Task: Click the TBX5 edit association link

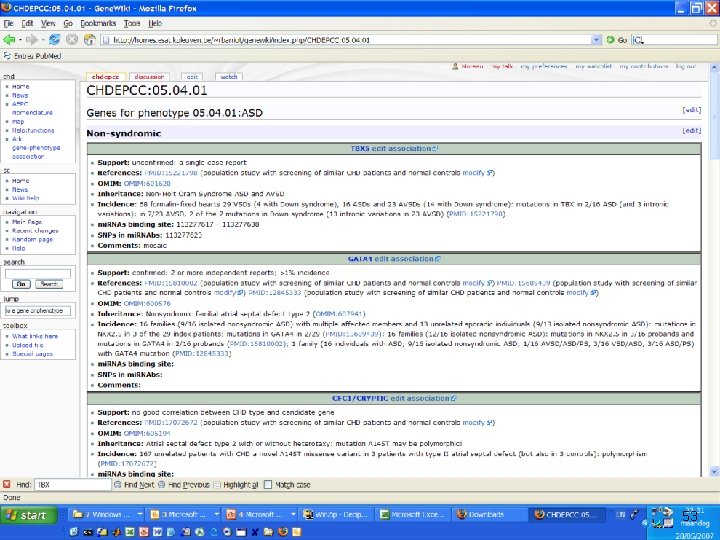Action: point(390,148)
